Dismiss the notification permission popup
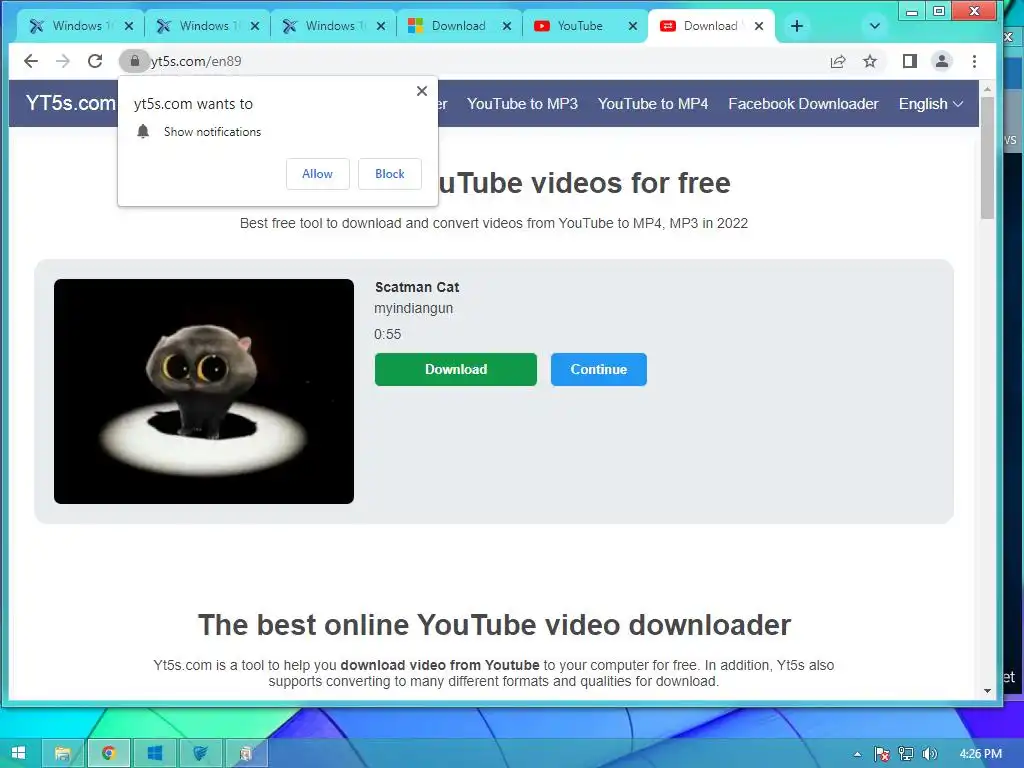 point(422,91)
